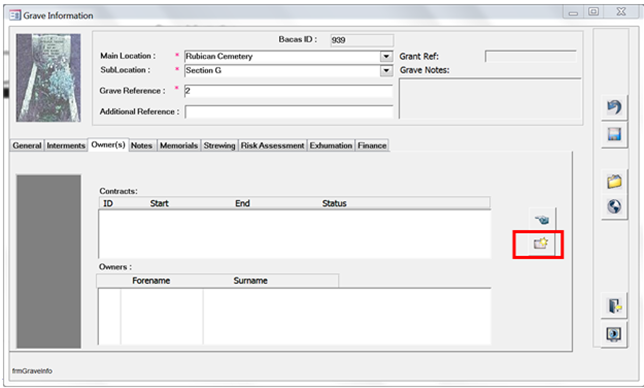Click the globe map icon
Image resolution: width=644 pixels, height=388 pixels.
tap(614, 207)
